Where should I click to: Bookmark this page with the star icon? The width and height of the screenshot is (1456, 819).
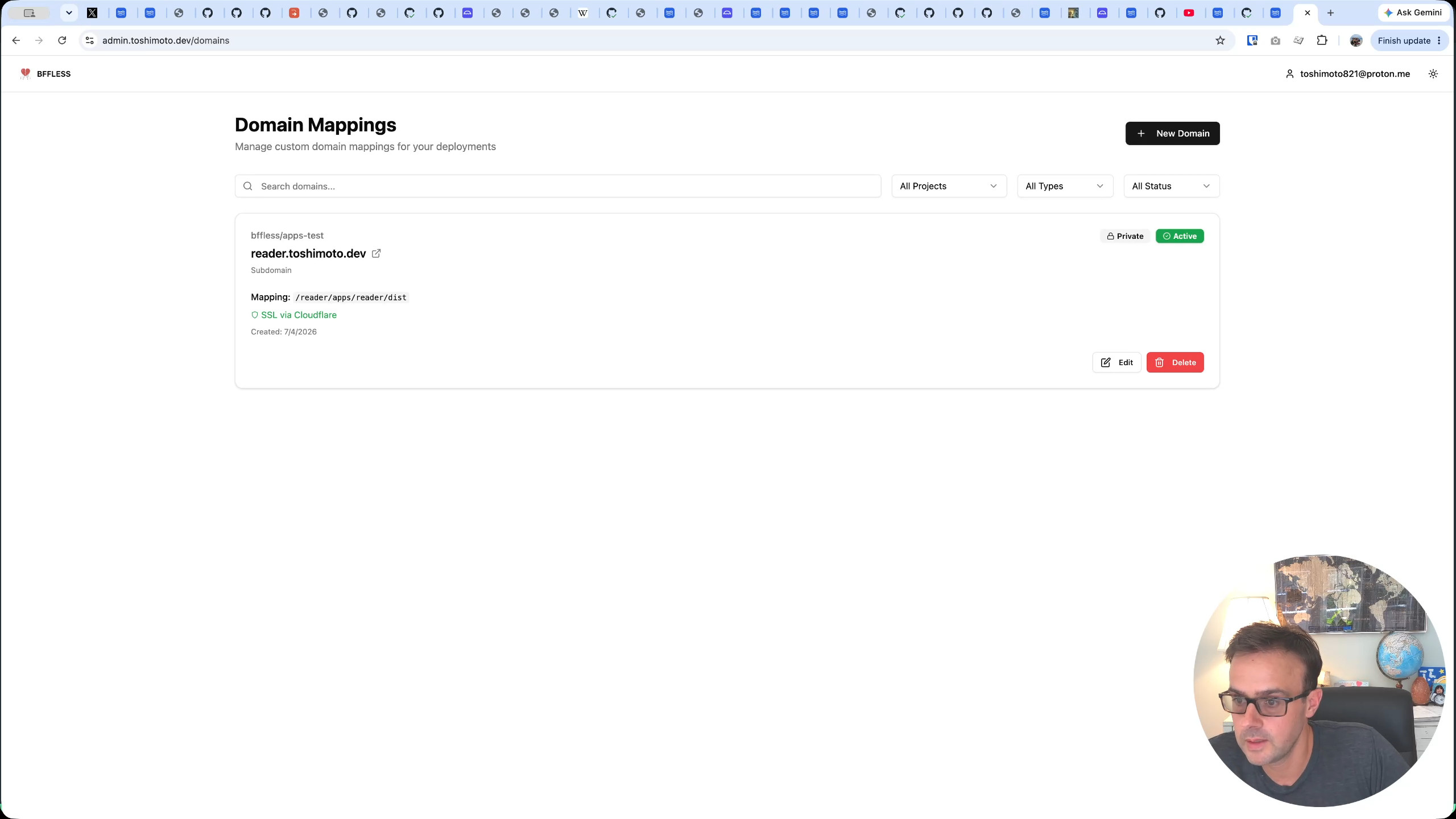tap(1220, 40)
